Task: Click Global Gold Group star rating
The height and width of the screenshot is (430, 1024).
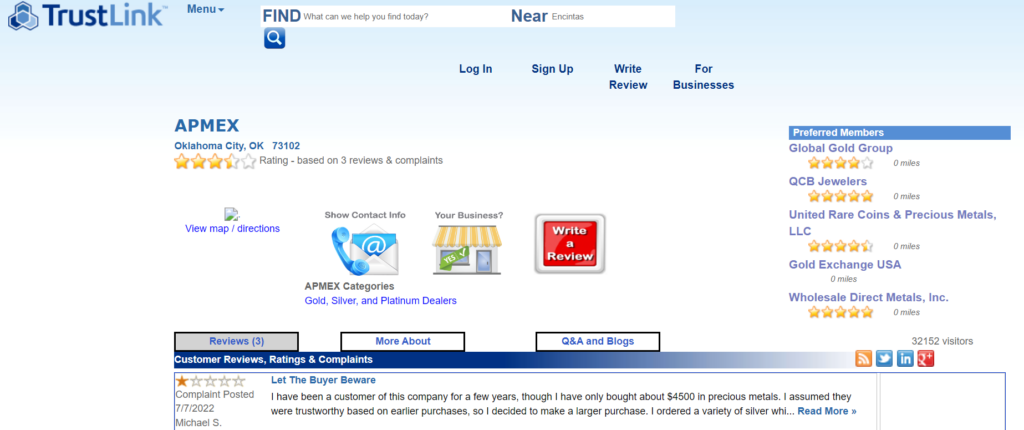Action: pos(840,163)
